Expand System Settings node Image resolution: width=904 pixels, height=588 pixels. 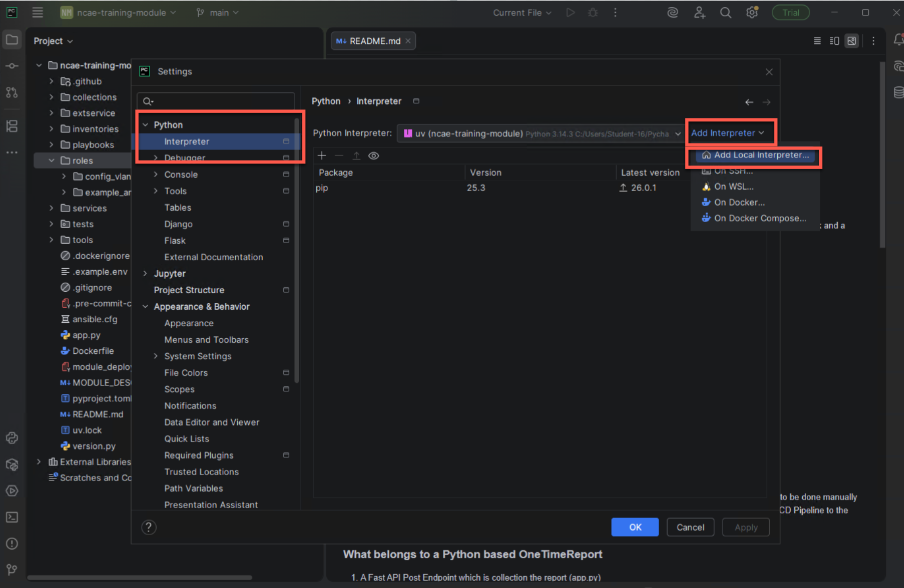pos(156,356)
